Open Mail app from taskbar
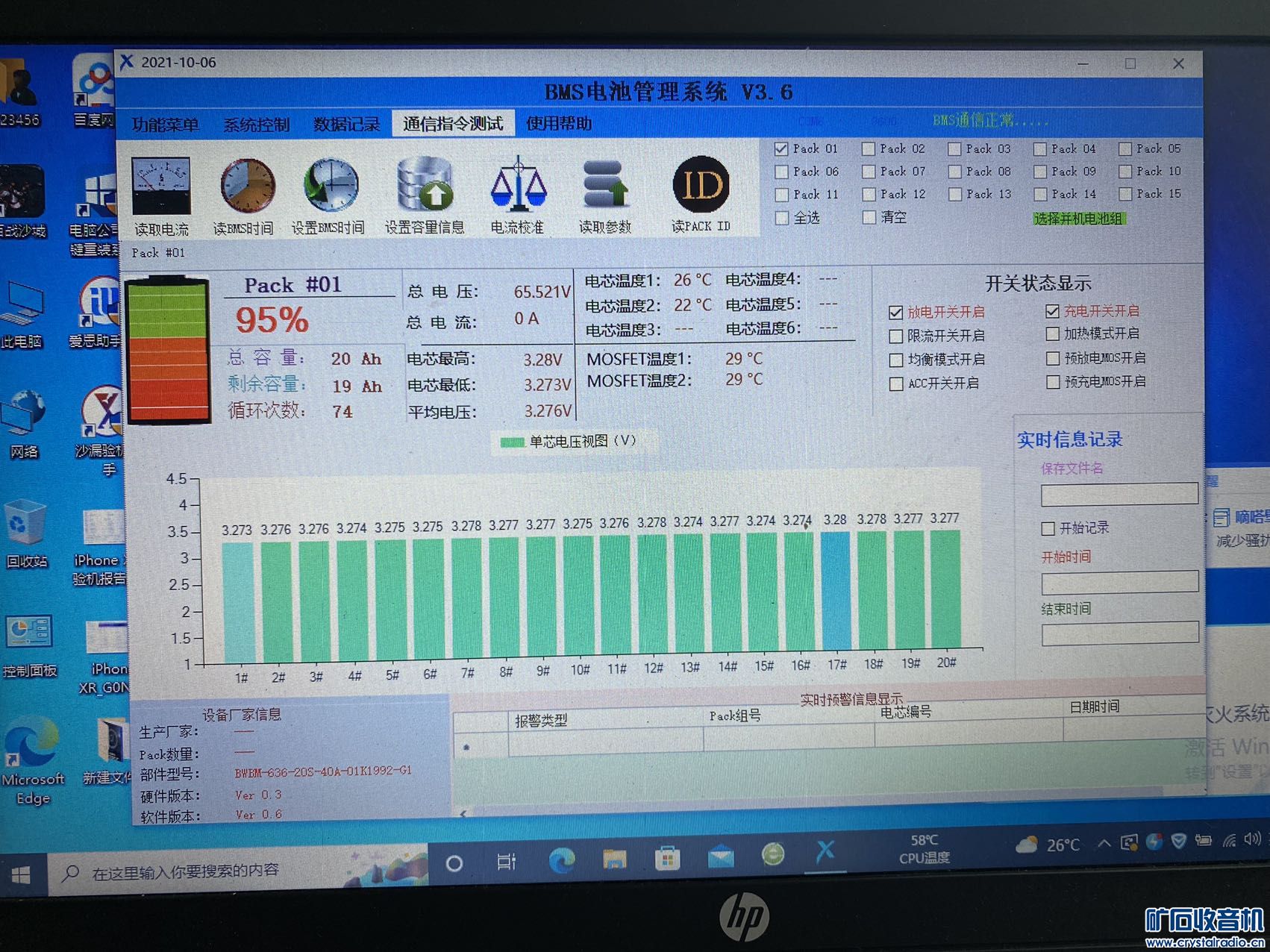This screenshot has height=952, width=1270. tap(721, 857)
